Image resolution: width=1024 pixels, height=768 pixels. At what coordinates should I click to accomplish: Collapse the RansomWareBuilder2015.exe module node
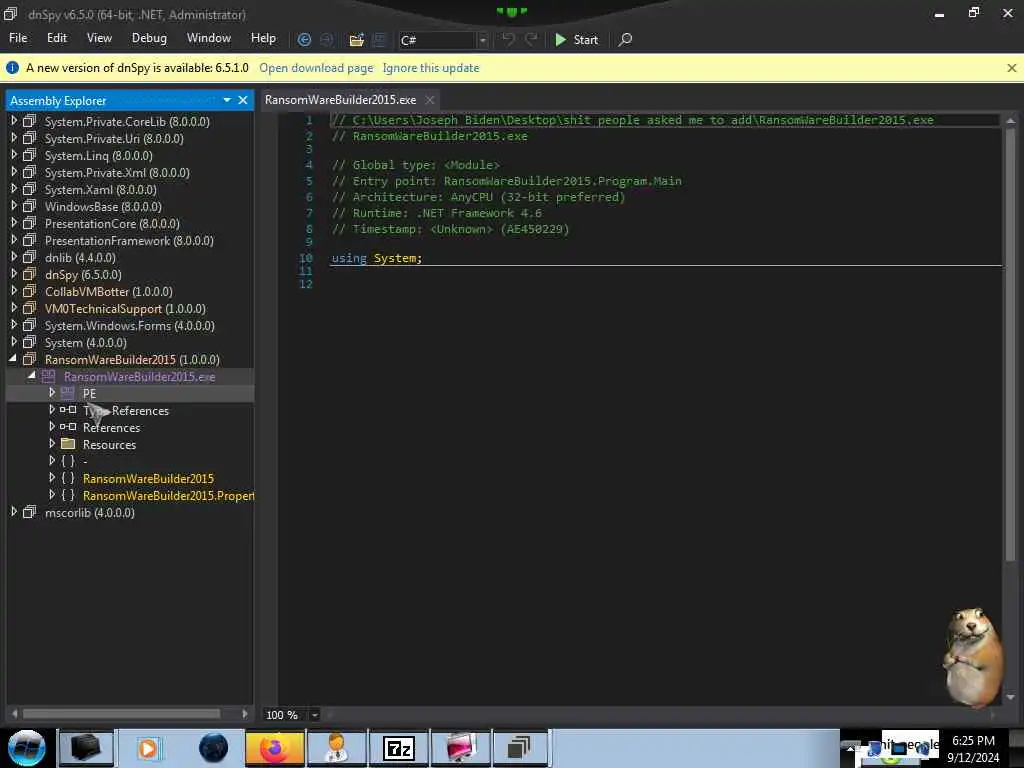pos(31,376)
